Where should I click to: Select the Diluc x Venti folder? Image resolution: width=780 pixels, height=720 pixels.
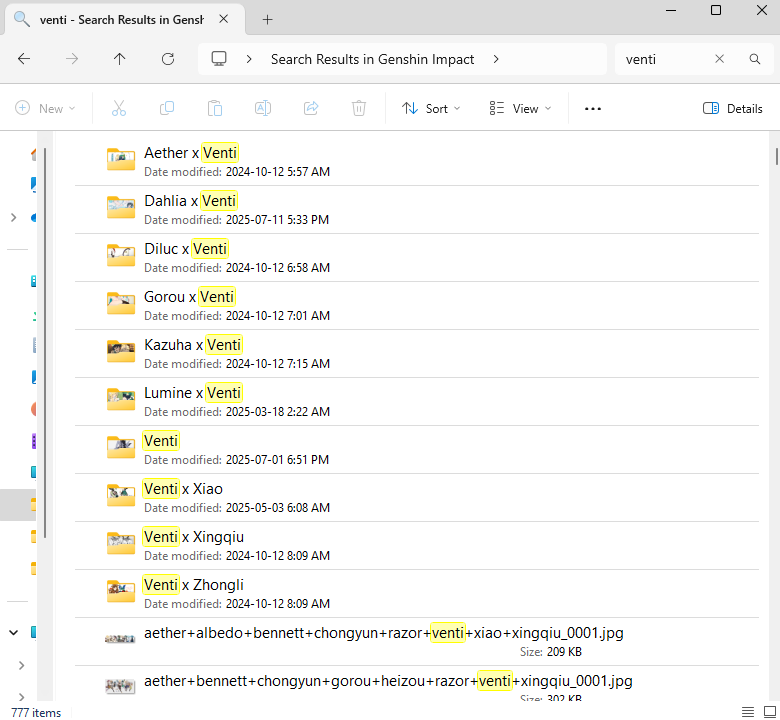pos(417,258)
